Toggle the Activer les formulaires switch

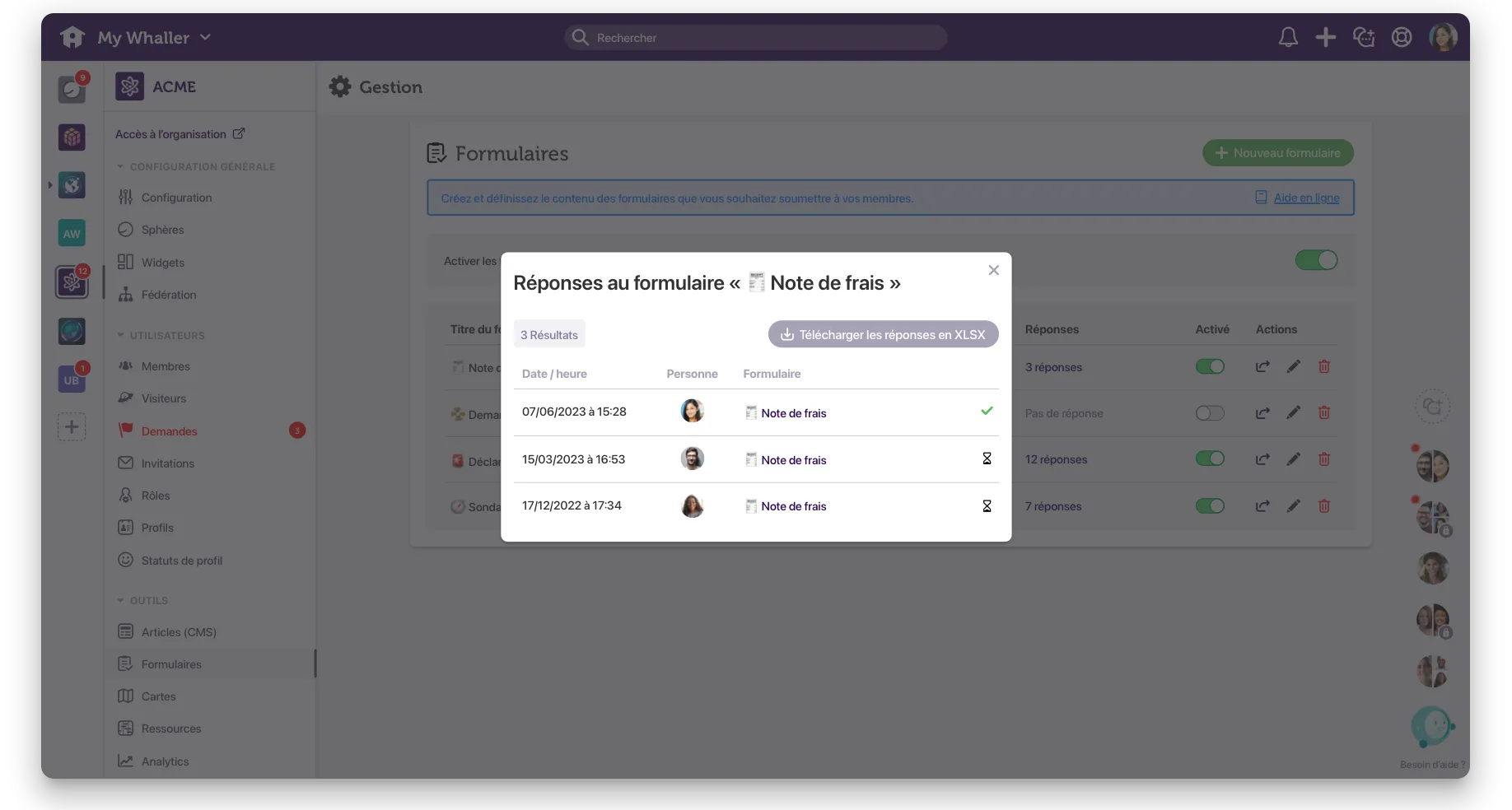pos(1316,260)
